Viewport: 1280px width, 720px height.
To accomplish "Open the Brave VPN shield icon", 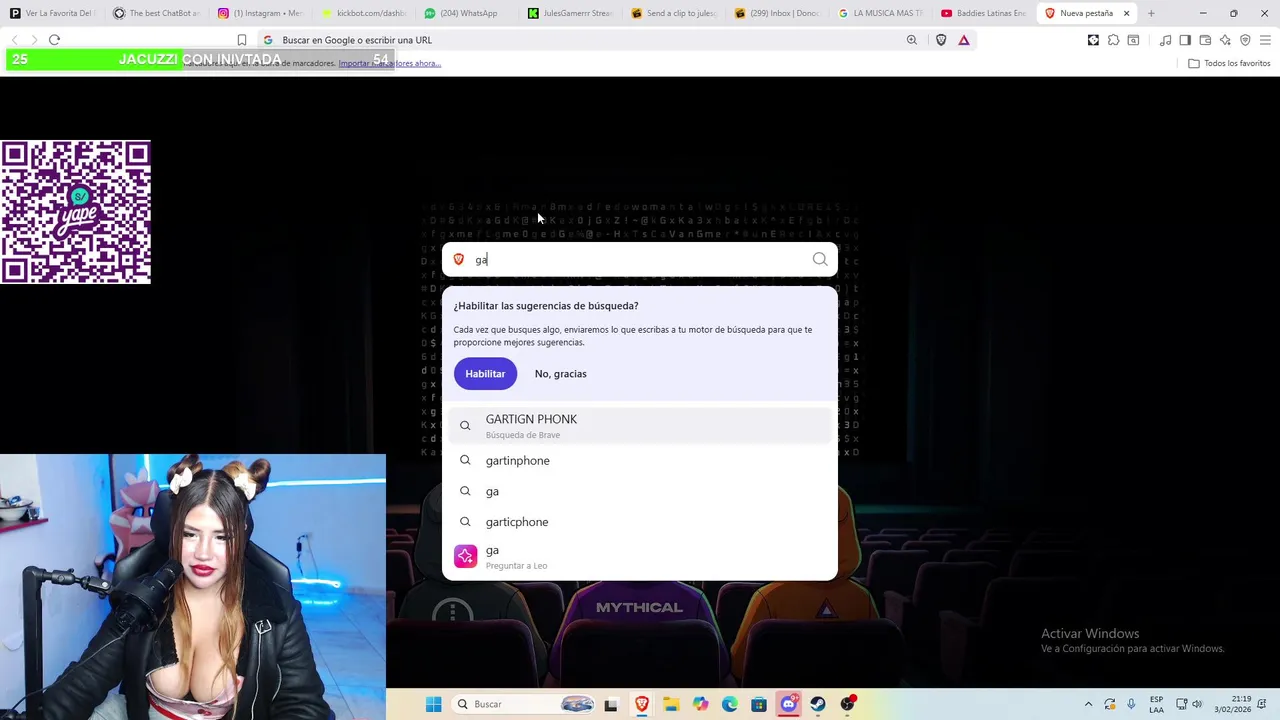I will pos(1245,40).
